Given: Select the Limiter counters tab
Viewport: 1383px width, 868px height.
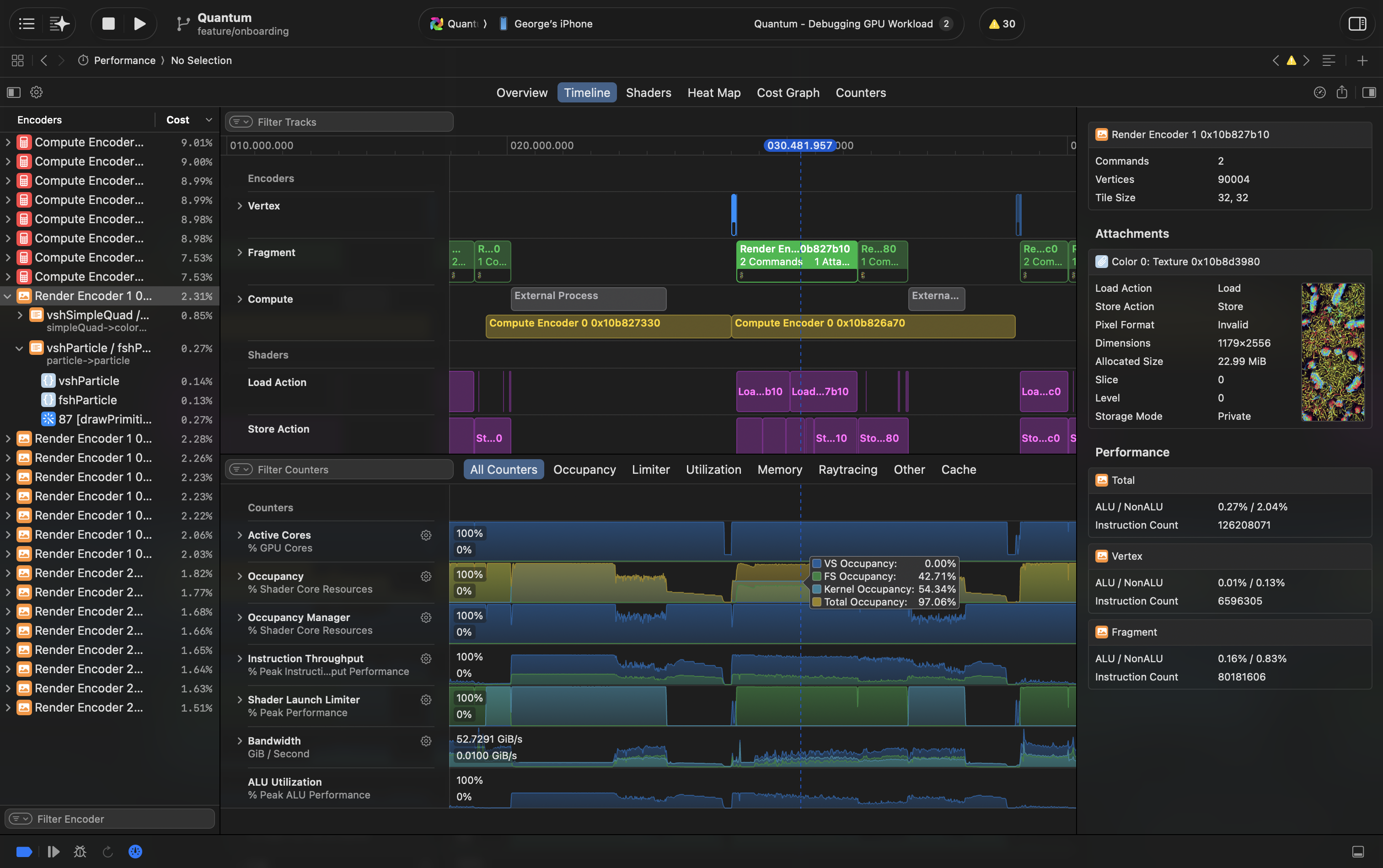Looking at the screenshot, I should 650,470.
